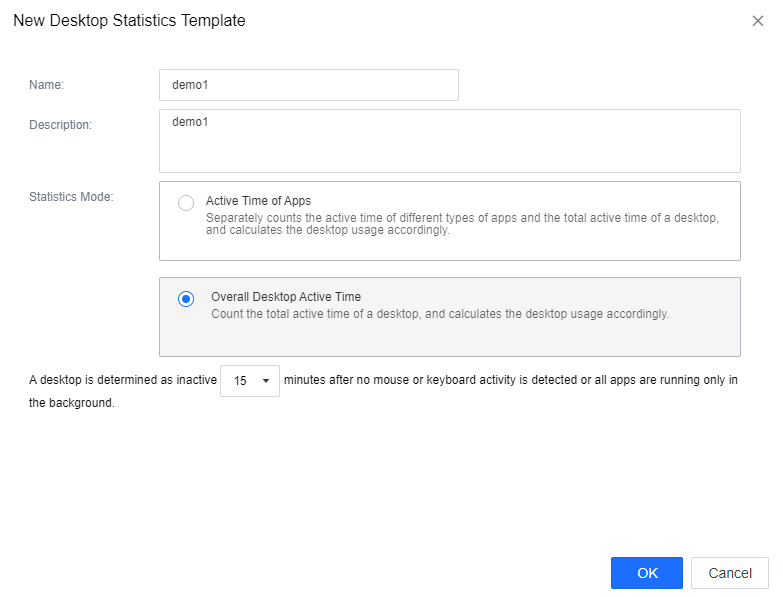Viewport: 783px width, 597px height.
Task: Click the "A desktop is determined as inactive" text
Action: pyautogui.click(x=123, y=380)
